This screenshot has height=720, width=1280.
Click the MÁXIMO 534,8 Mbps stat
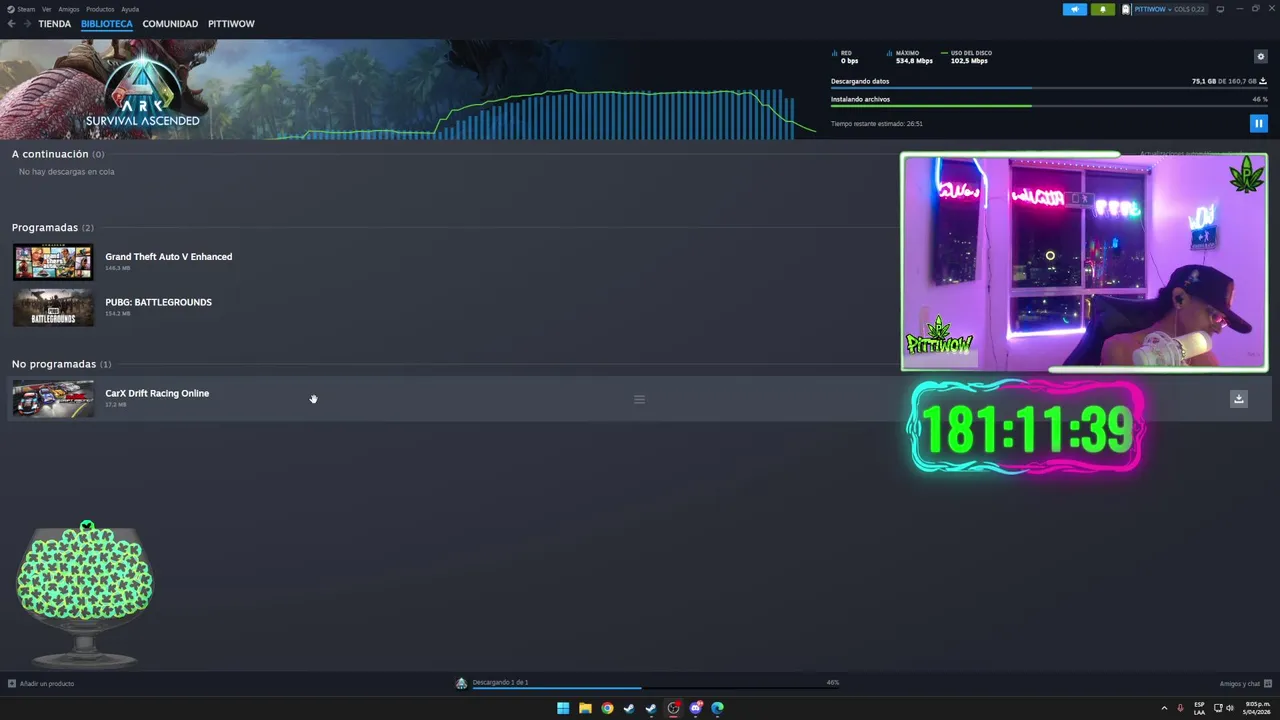point(910,57)
